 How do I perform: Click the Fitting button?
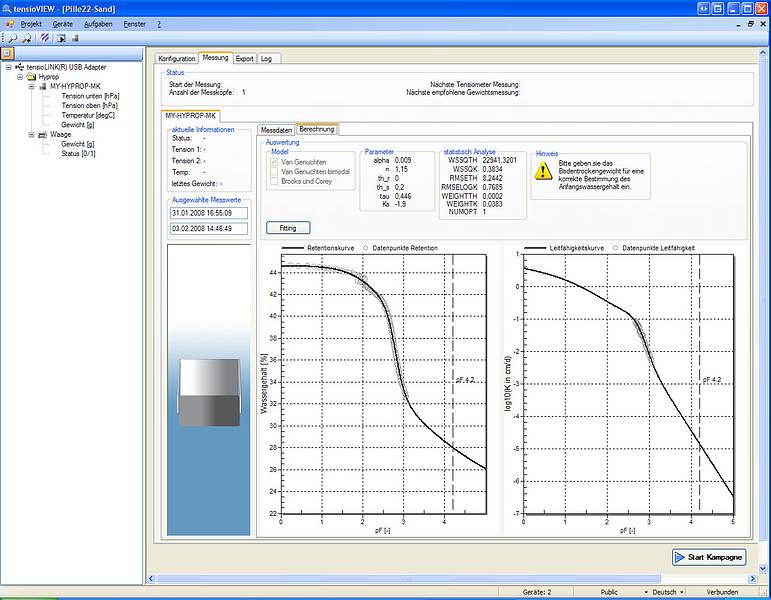click(x=288, y=228)
